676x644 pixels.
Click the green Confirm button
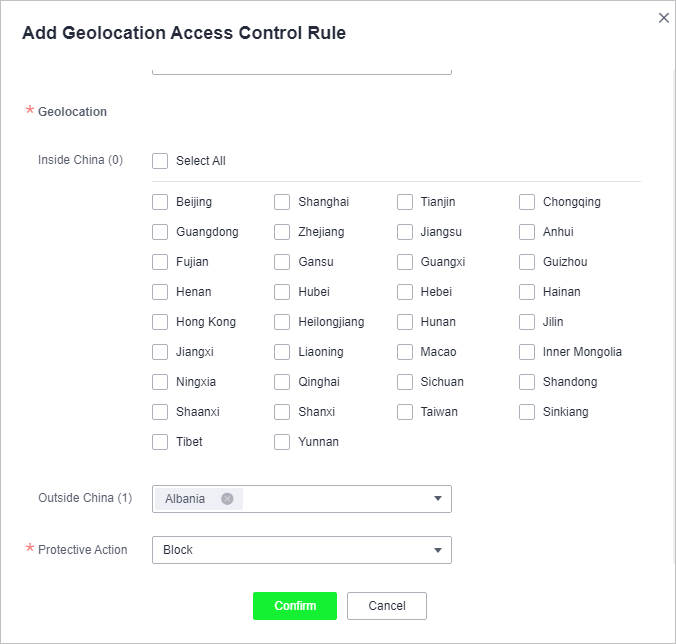(x=295, y=606)
